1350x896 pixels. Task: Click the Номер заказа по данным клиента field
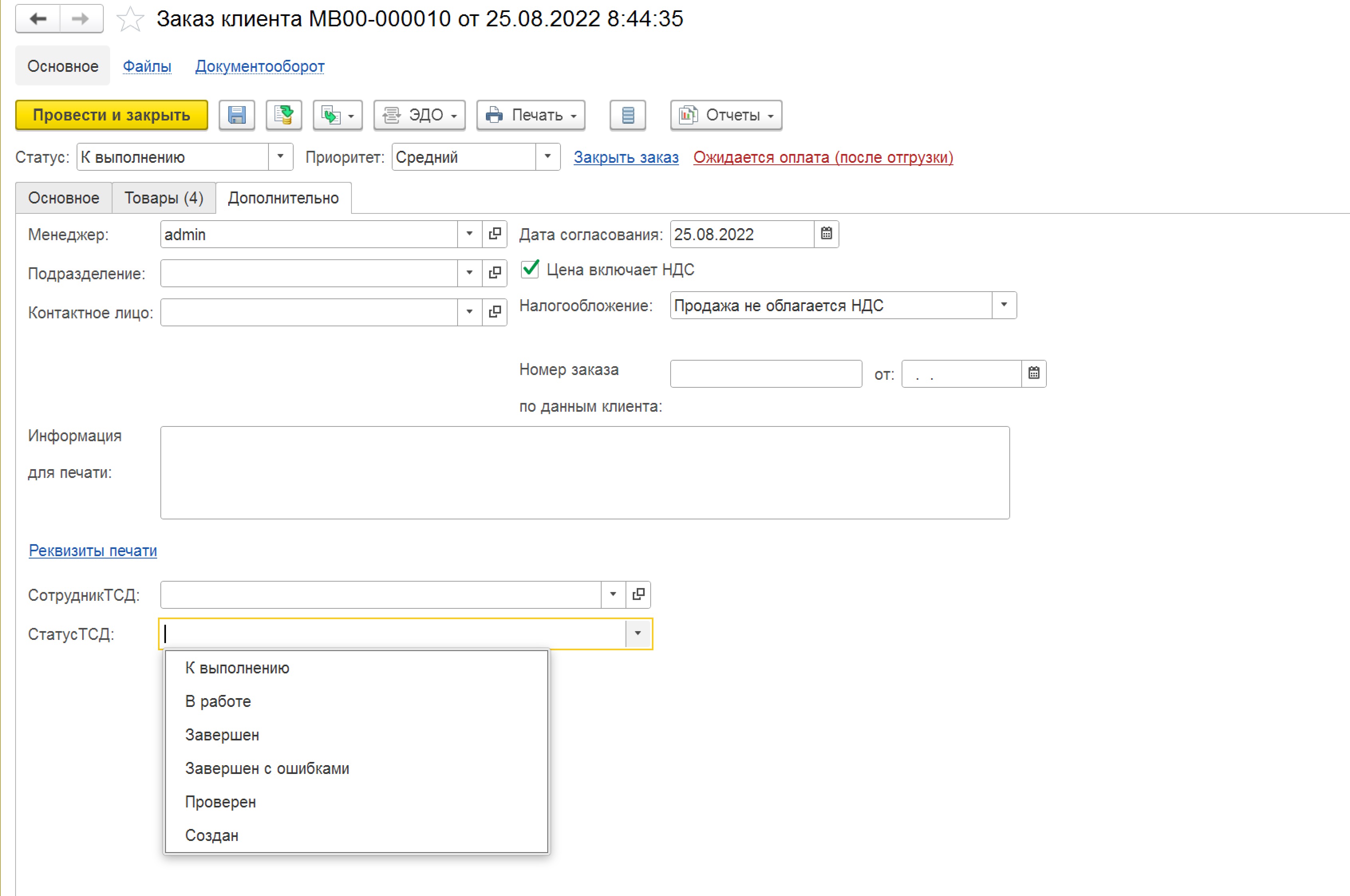[766, 374]
